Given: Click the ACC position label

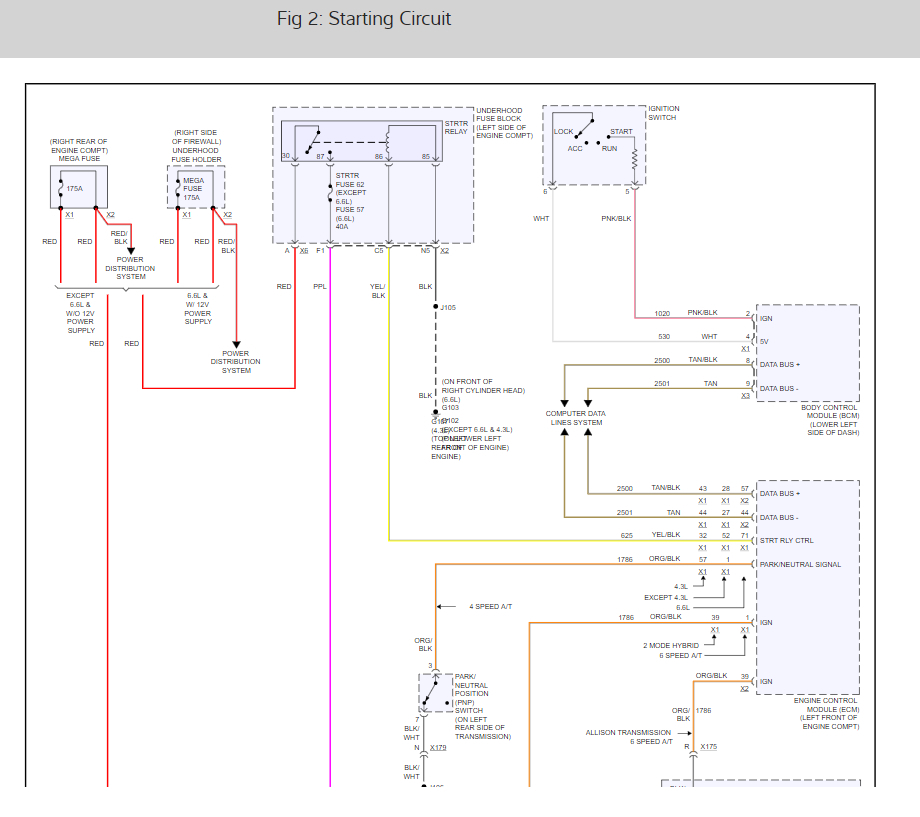Looking at the screenshot, I should pos(575,148).
